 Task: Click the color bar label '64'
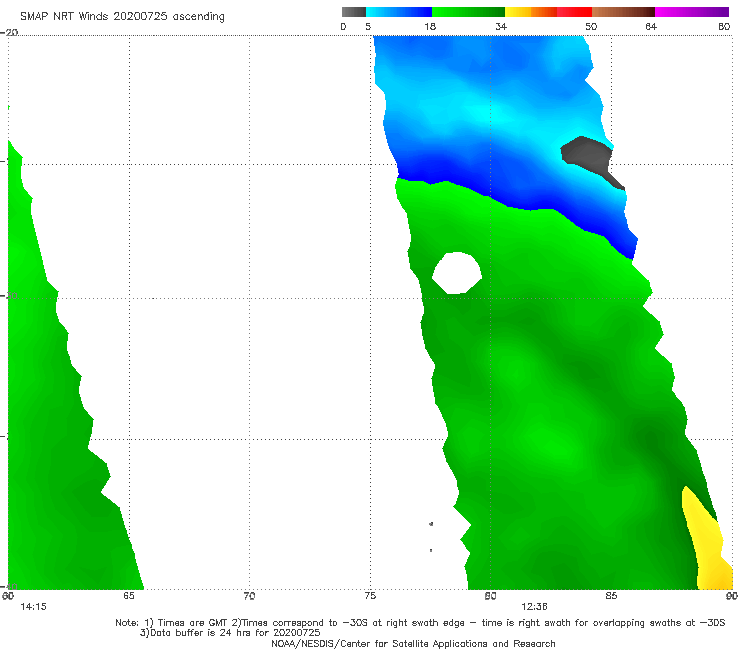coord(651,27)
